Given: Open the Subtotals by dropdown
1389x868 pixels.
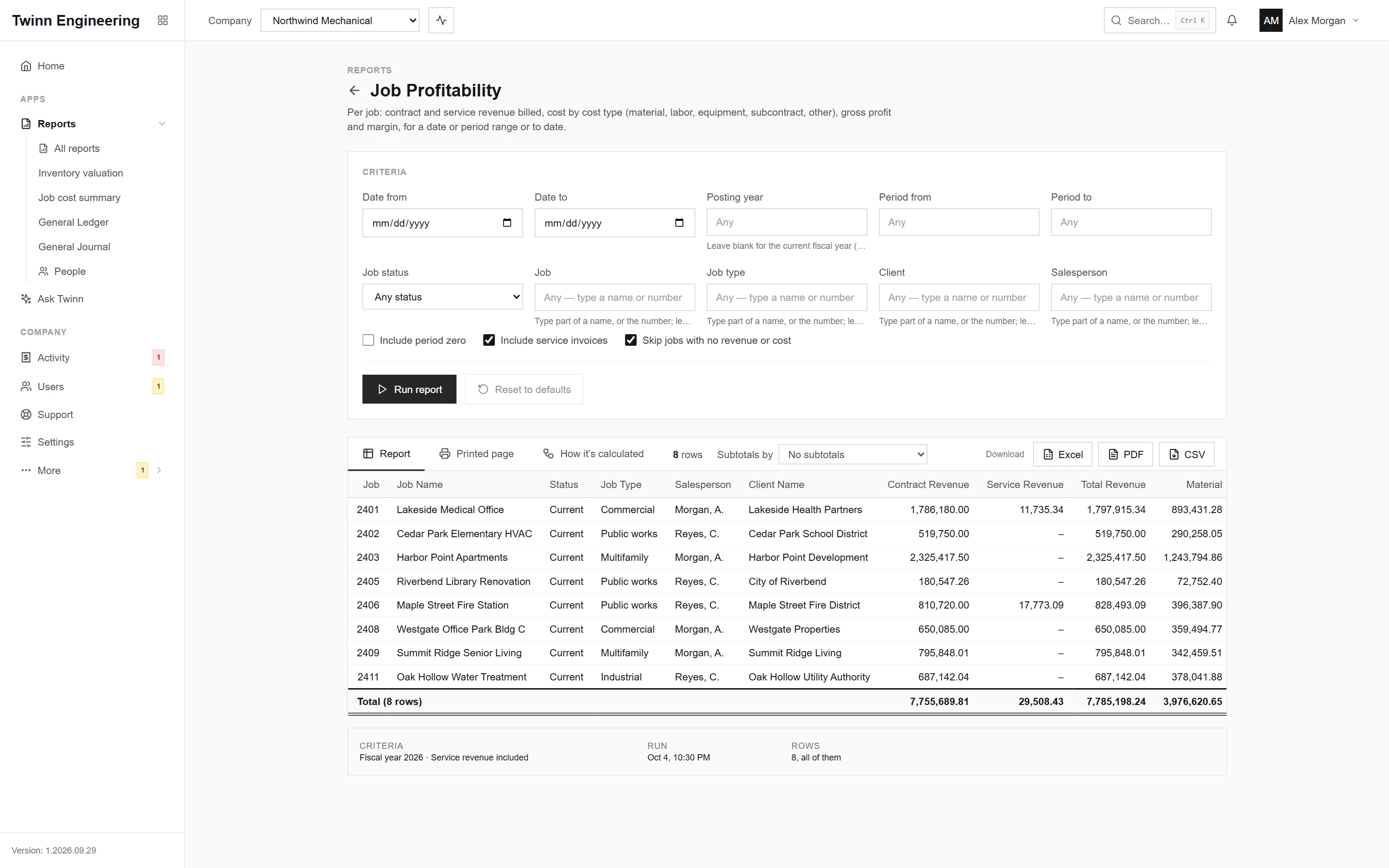Looking at the screenshot, I should pyautogui.click(x=852, y=455).
